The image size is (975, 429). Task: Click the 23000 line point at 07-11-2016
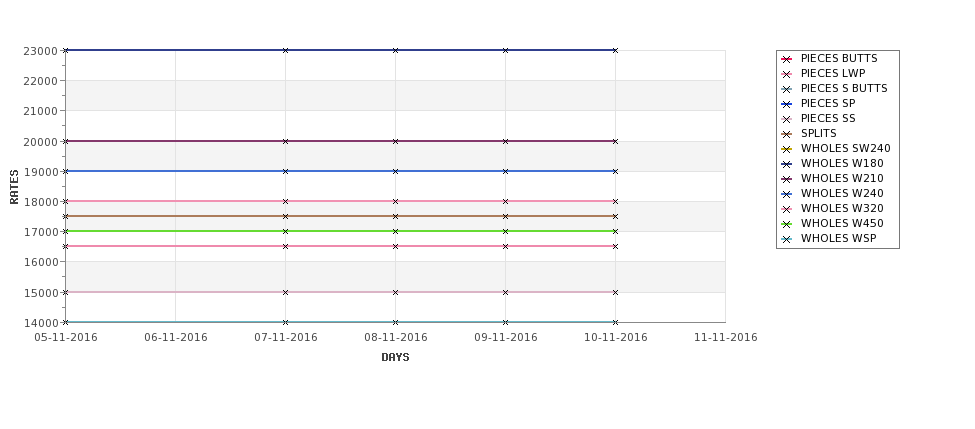(x=285, y=50)
